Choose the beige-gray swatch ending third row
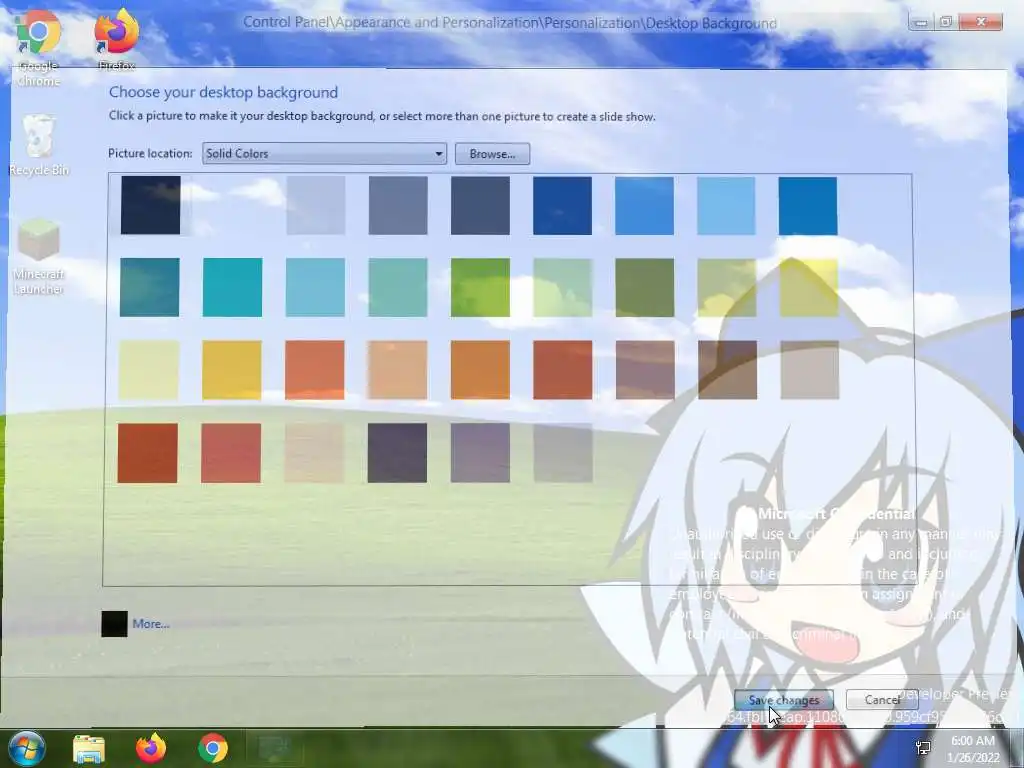This screenshot has height=768, width=1024. click(810, 370)
